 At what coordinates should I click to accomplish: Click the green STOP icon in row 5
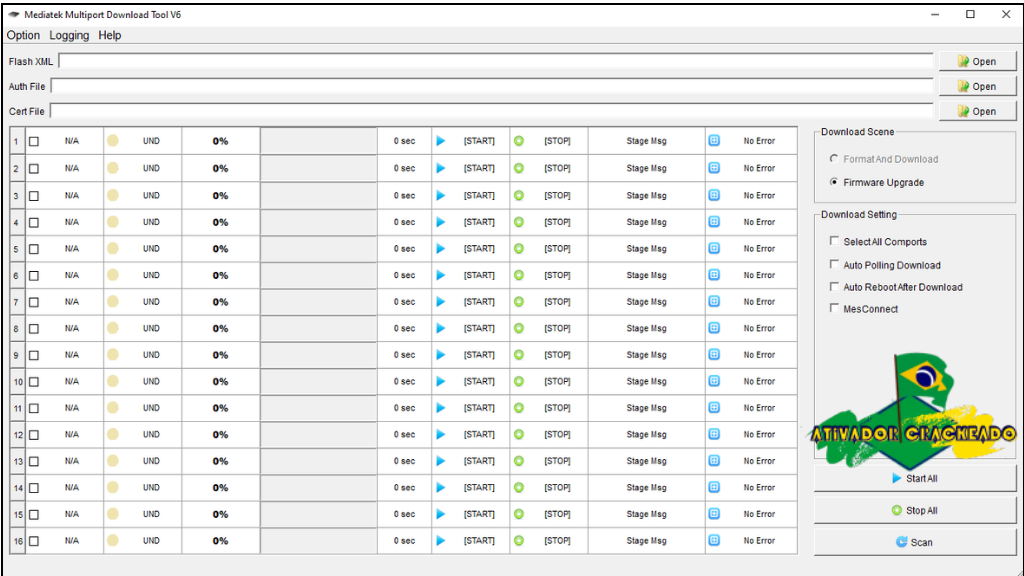click(x=519, y=249)
